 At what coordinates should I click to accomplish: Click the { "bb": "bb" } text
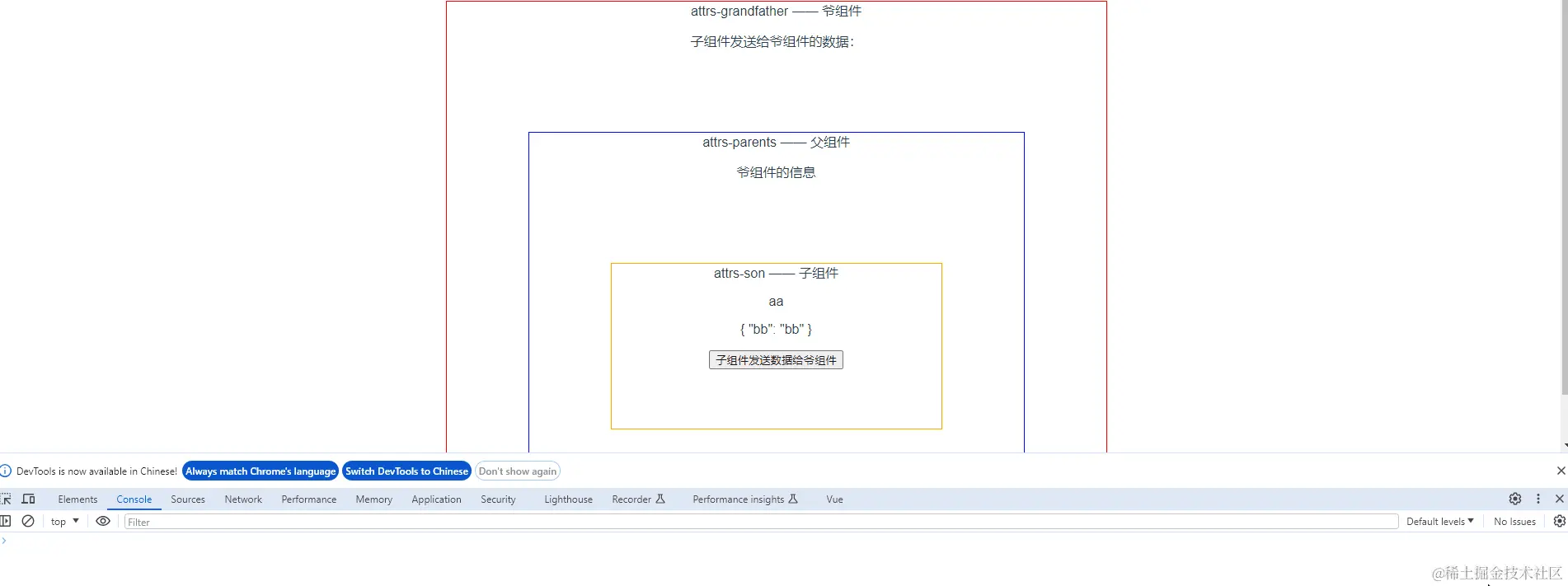click(x=776, y=329)
